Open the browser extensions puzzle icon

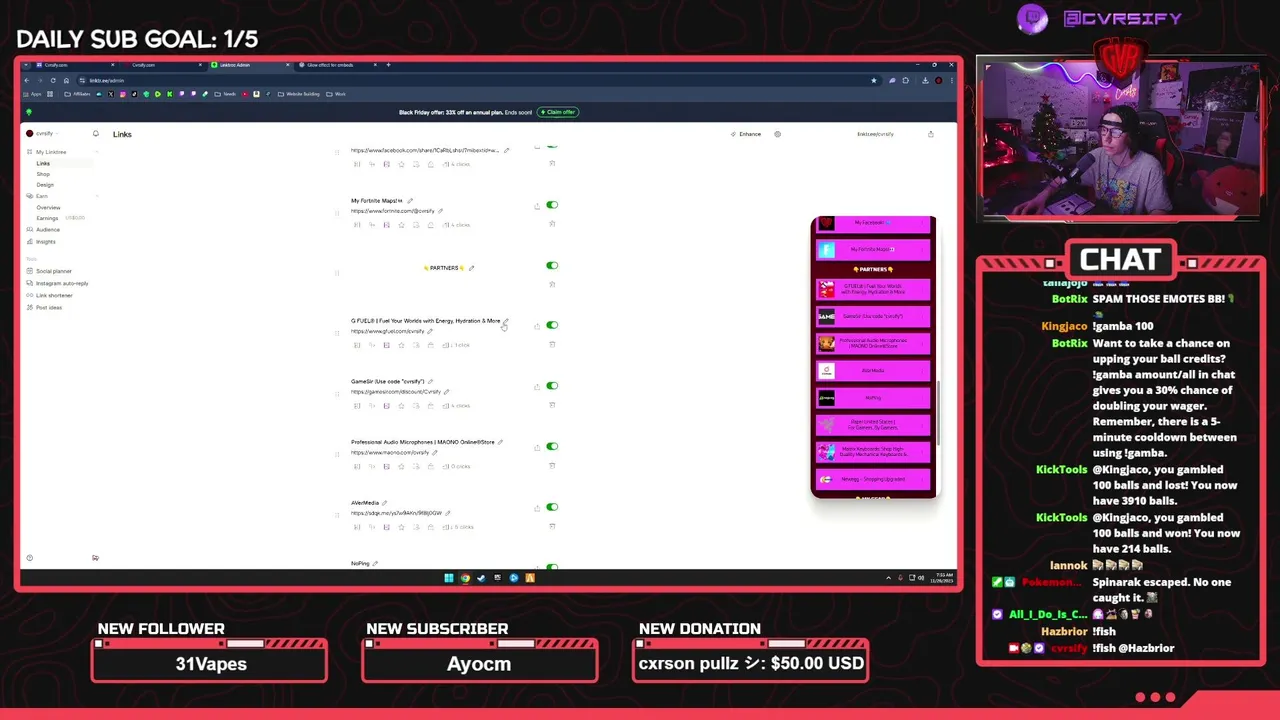pos(906,80)
